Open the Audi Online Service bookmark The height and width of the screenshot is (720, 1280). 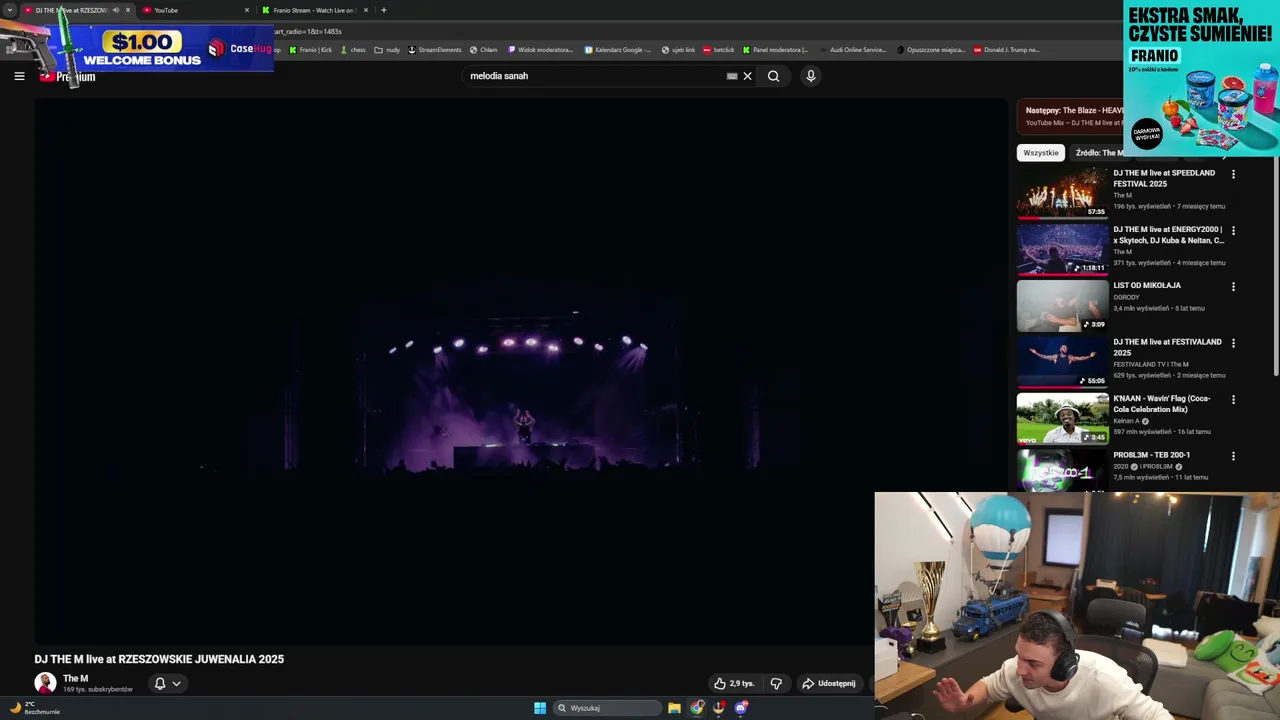click(852, 50)
